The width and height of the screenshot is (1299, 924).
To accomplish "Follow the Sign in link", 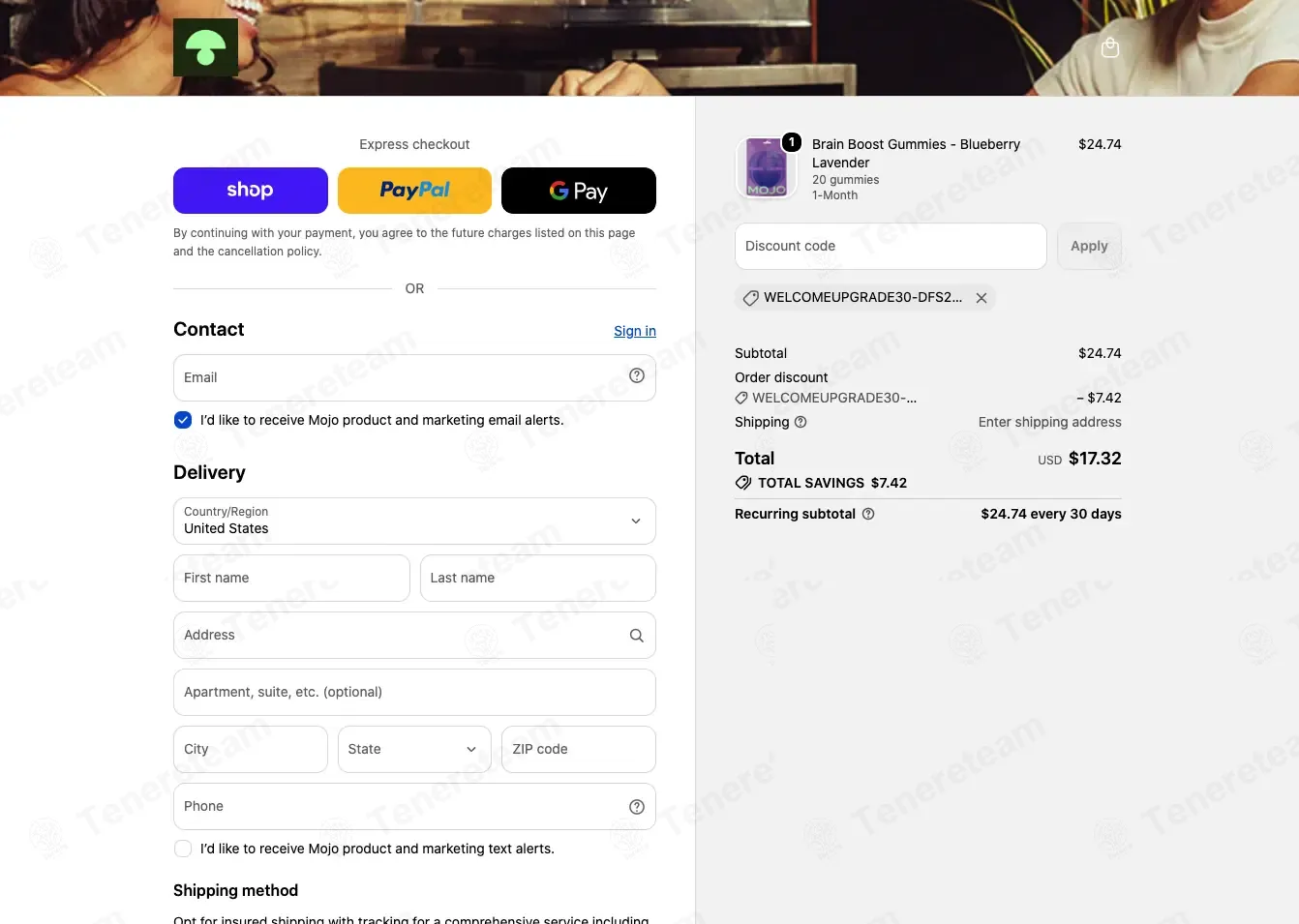I will (635, 331).
